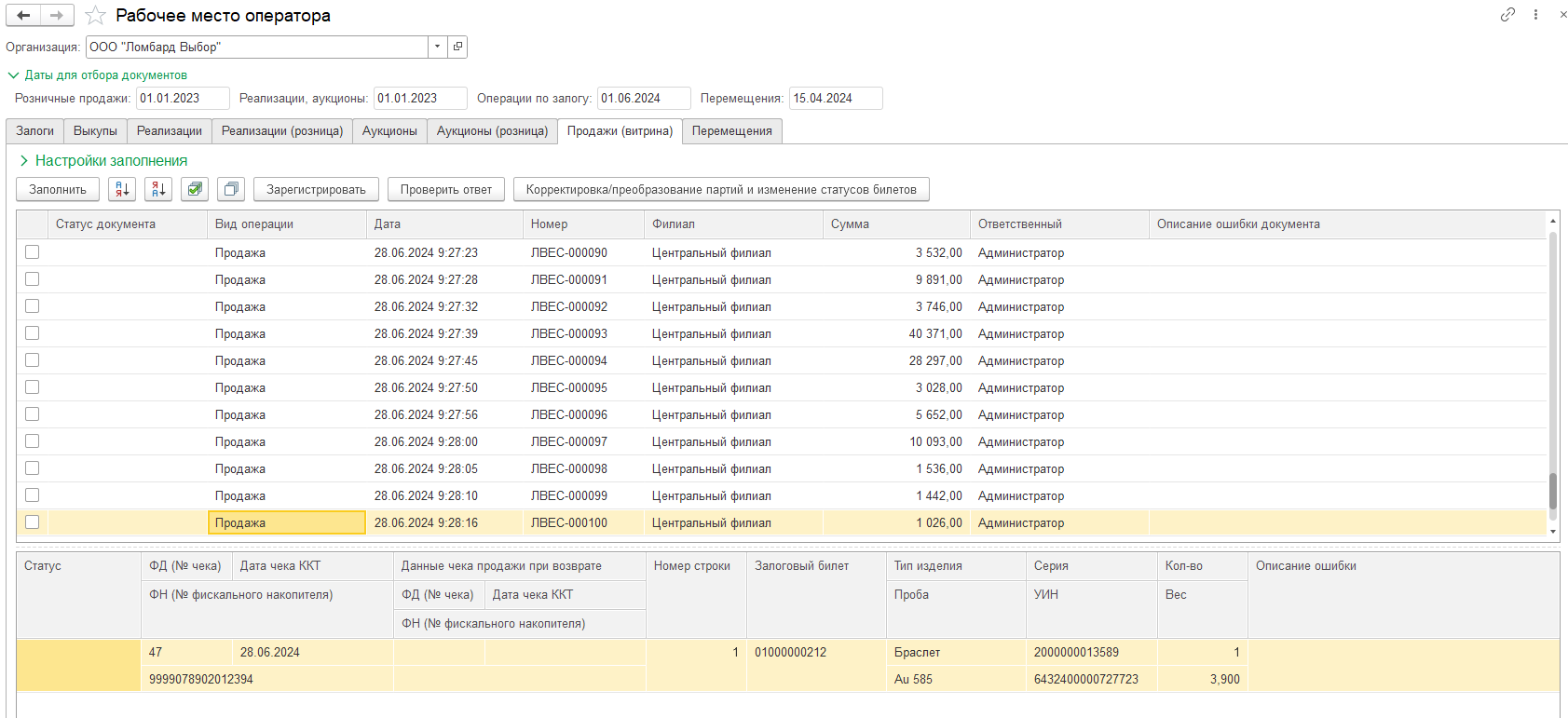
Task: Click the series value 2000000013589
Action: [x=1091, y=653]
